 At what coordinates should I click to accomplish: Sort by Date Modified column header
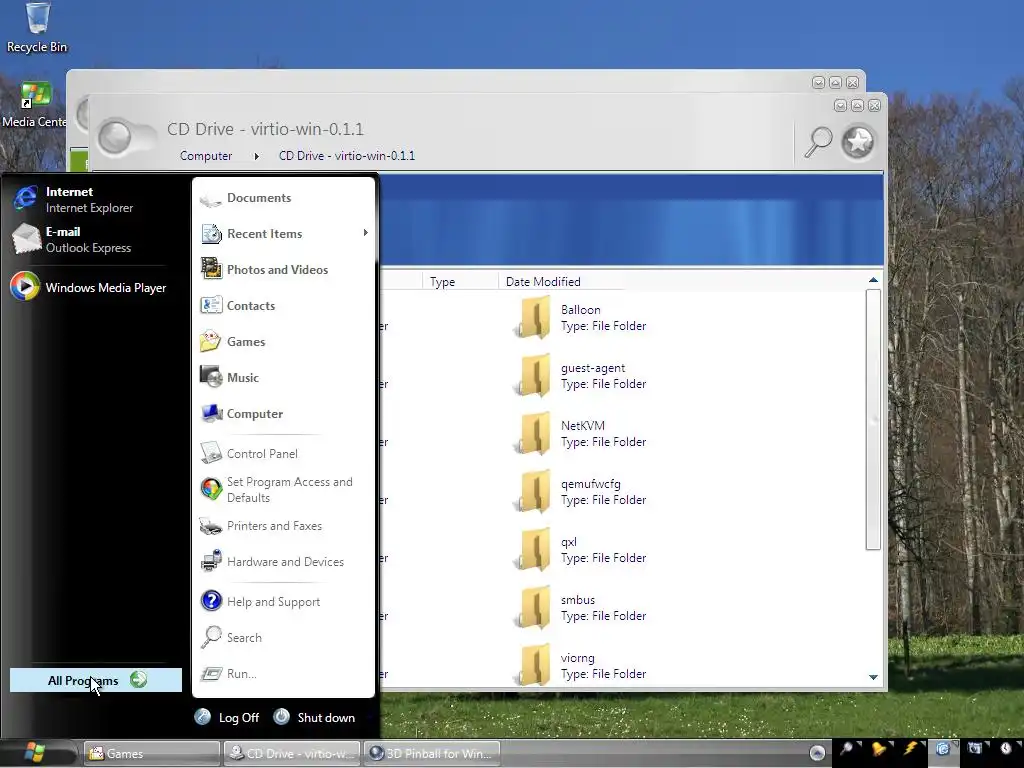pyautogui.click(x=543, y=281)
